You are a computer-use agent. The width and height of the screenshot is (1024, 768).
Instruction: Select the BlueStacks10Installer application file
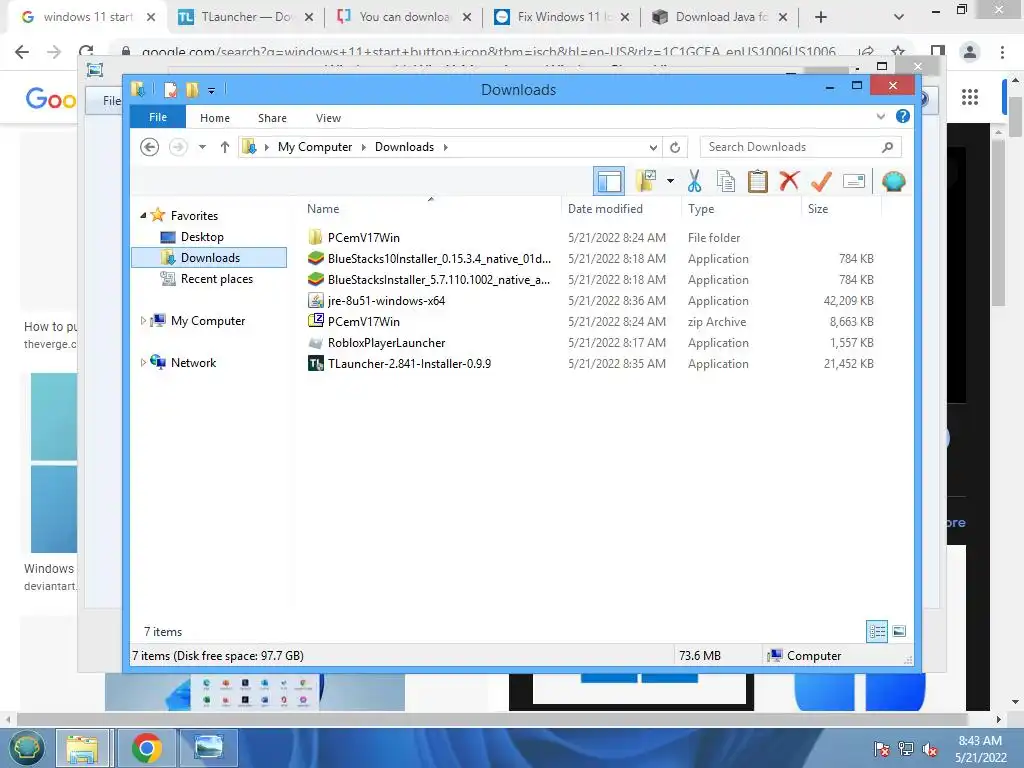click(590, 259)
